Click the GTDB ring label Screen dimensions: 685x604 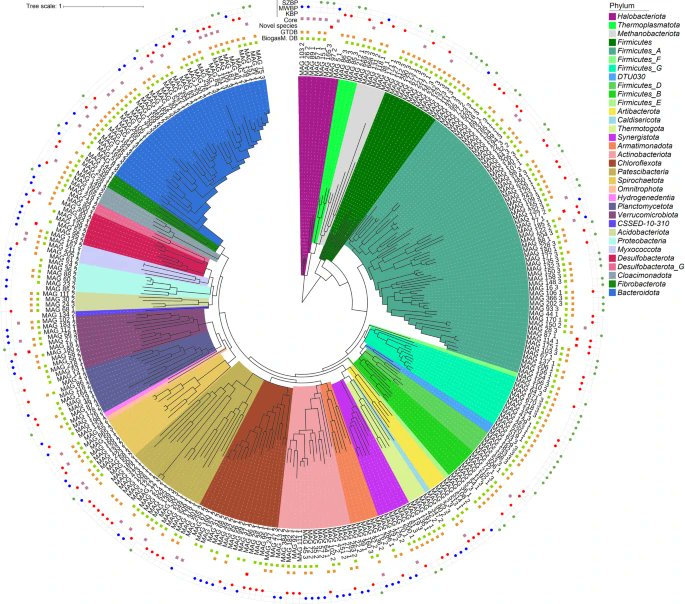click(290, 32)
